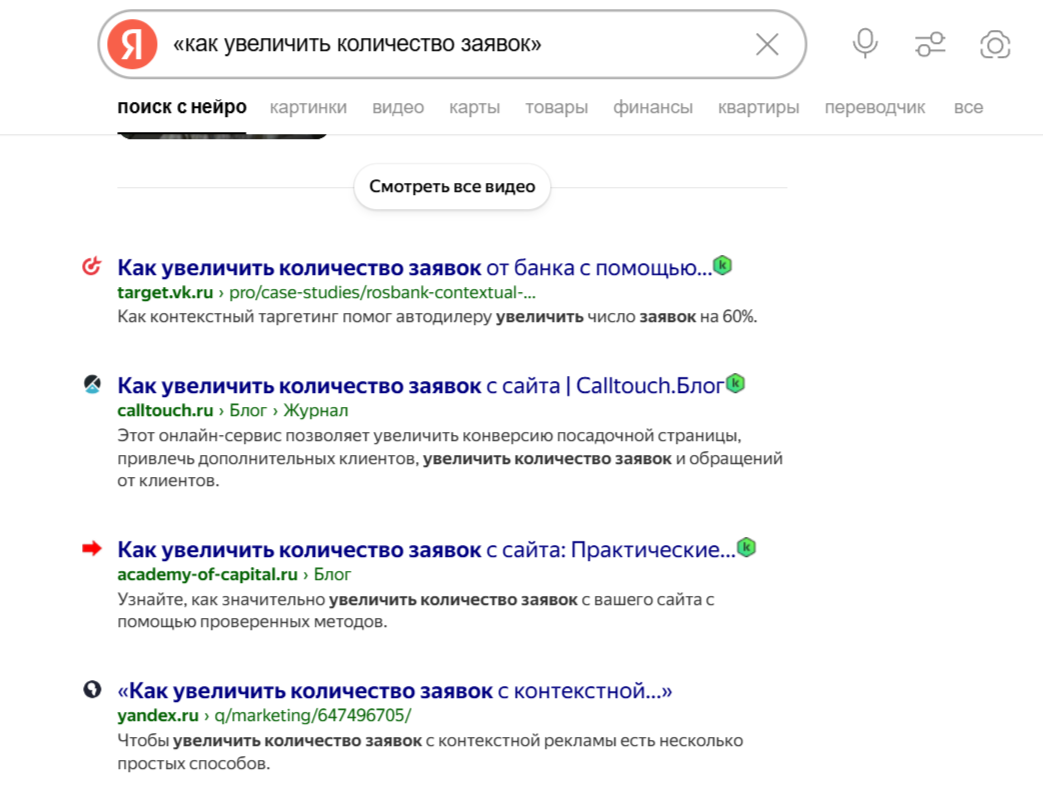Screen dimensions: 1043x786
Task: Click the target.vk.ru favicon
Action: [92, 266]
